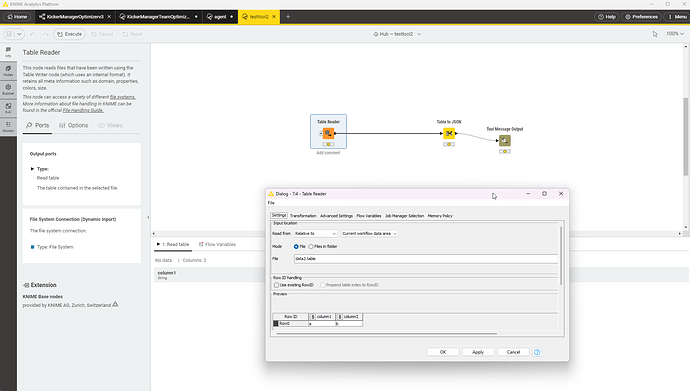The height and width of the screenshot is (391, 690).
Task: Click the Table Reader dynamic port button
Action: (320, 133)
